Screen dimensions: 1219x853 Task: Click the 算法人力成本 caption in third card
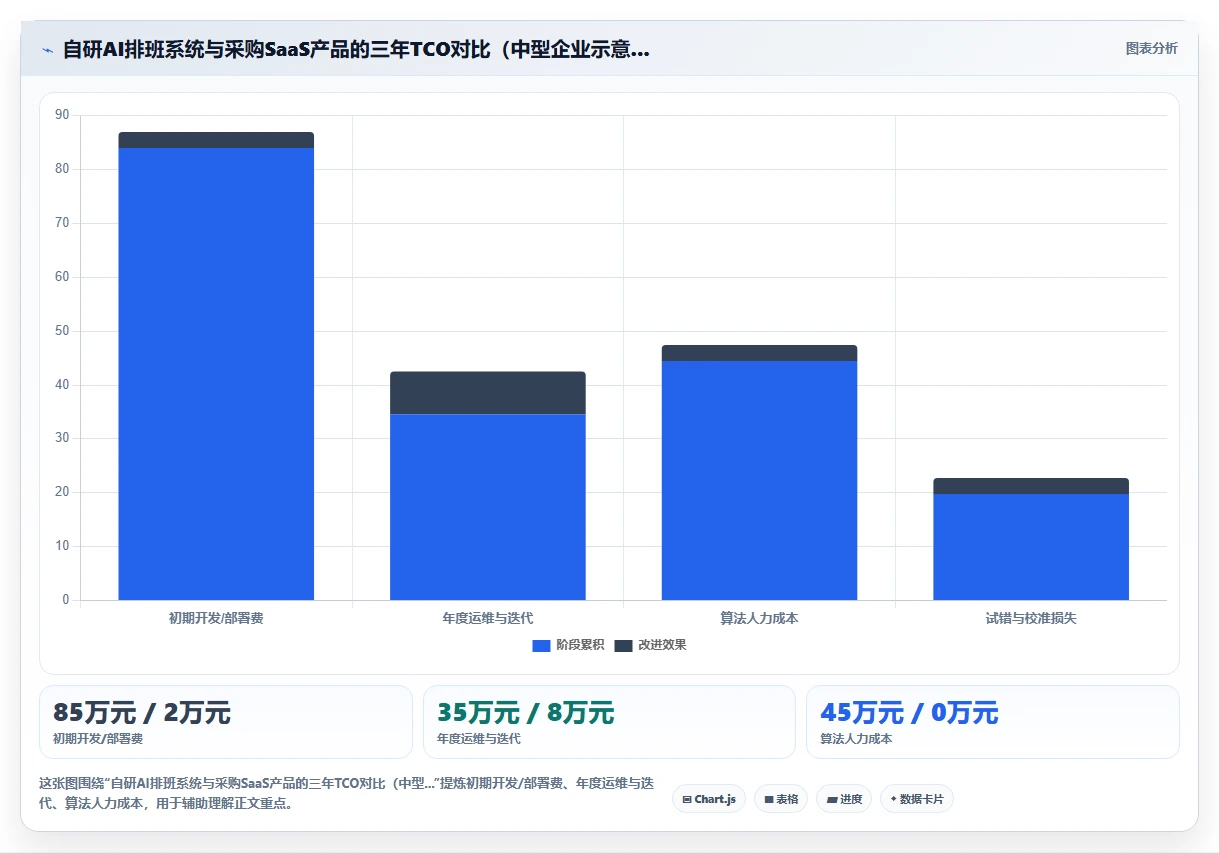[856, 739]
